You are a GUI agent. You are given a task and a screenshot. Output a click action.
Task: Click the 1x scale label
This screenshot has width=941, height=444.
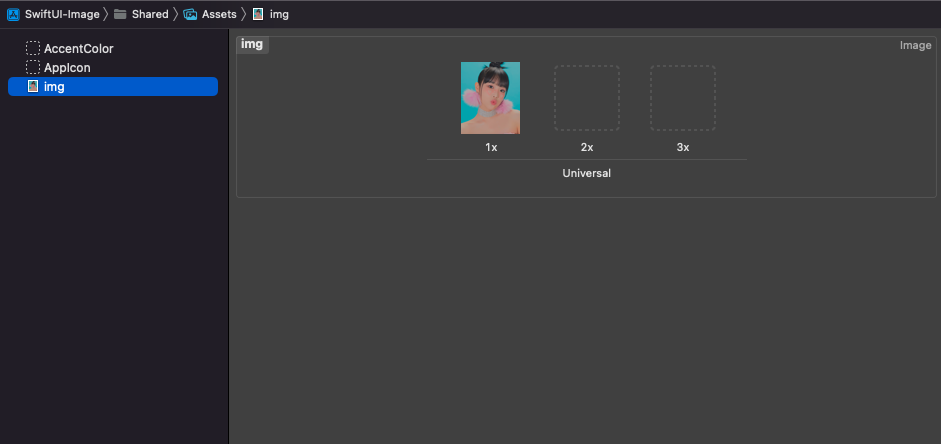point(491,147)
